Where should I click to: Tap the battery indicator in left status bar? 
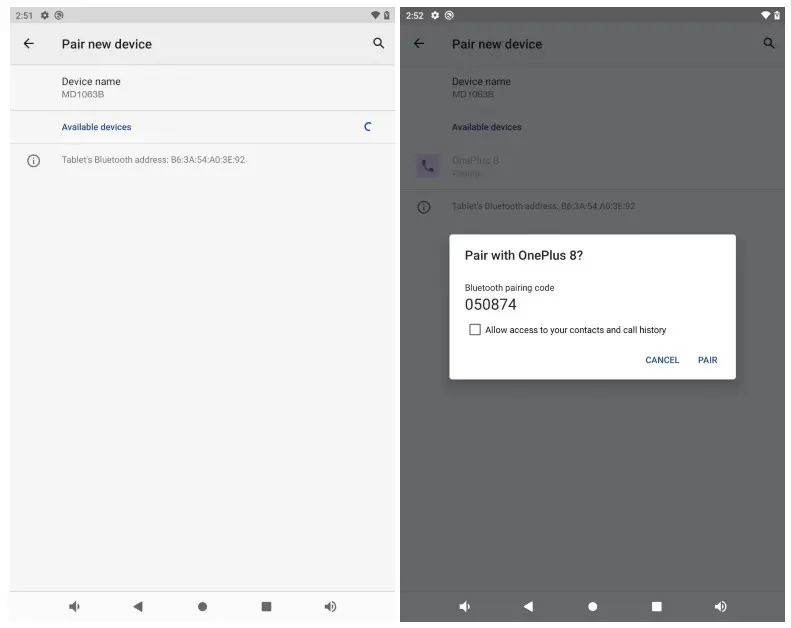click(387, 15)
